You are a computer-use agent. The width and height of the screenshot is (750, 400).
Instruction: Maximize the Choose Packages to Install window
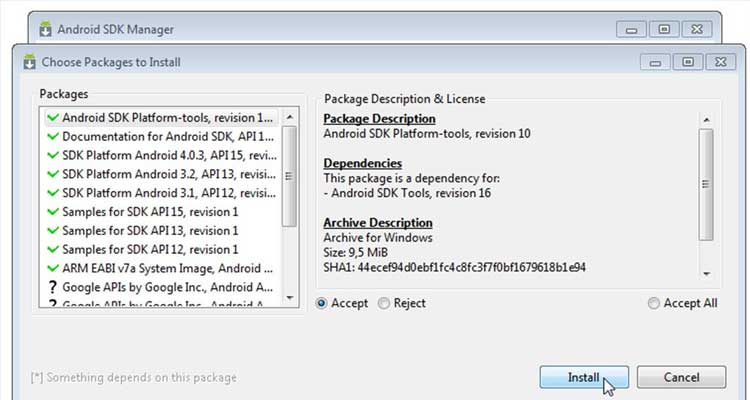coord(688,62)
